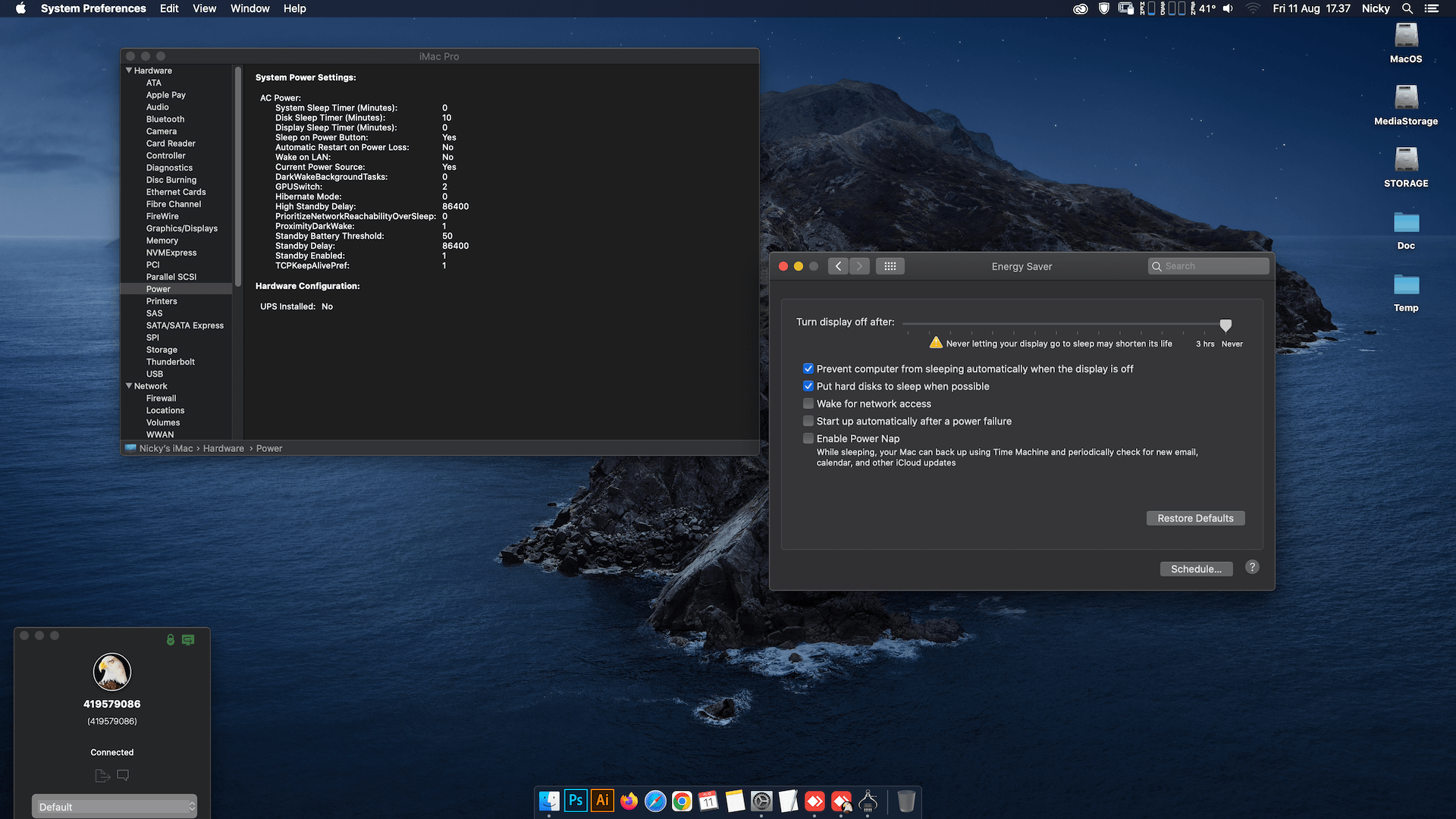The height and width of the screenshot is (819, 1456).
Task: Click the green lock icon in AnyDesk window
Action: (x=171, y=640)
